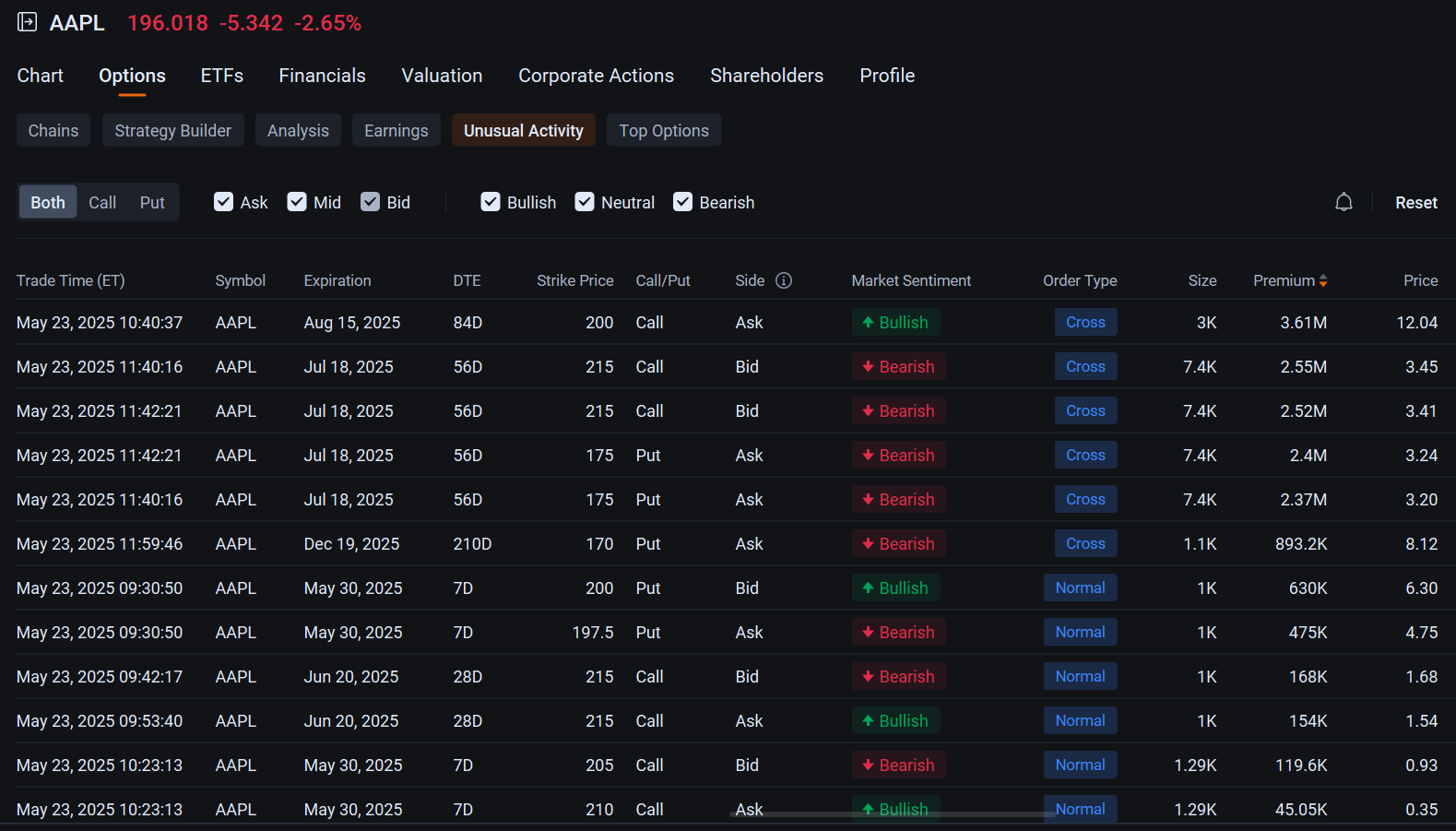Click the DTE column header
The height and width of the screenshot is (831, 1456).
click(467, 280)
